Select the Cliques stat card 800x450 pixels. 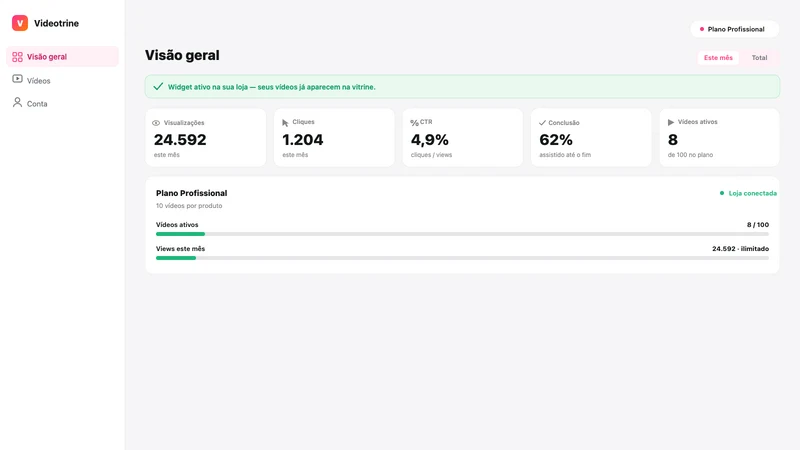click(334, 138)
